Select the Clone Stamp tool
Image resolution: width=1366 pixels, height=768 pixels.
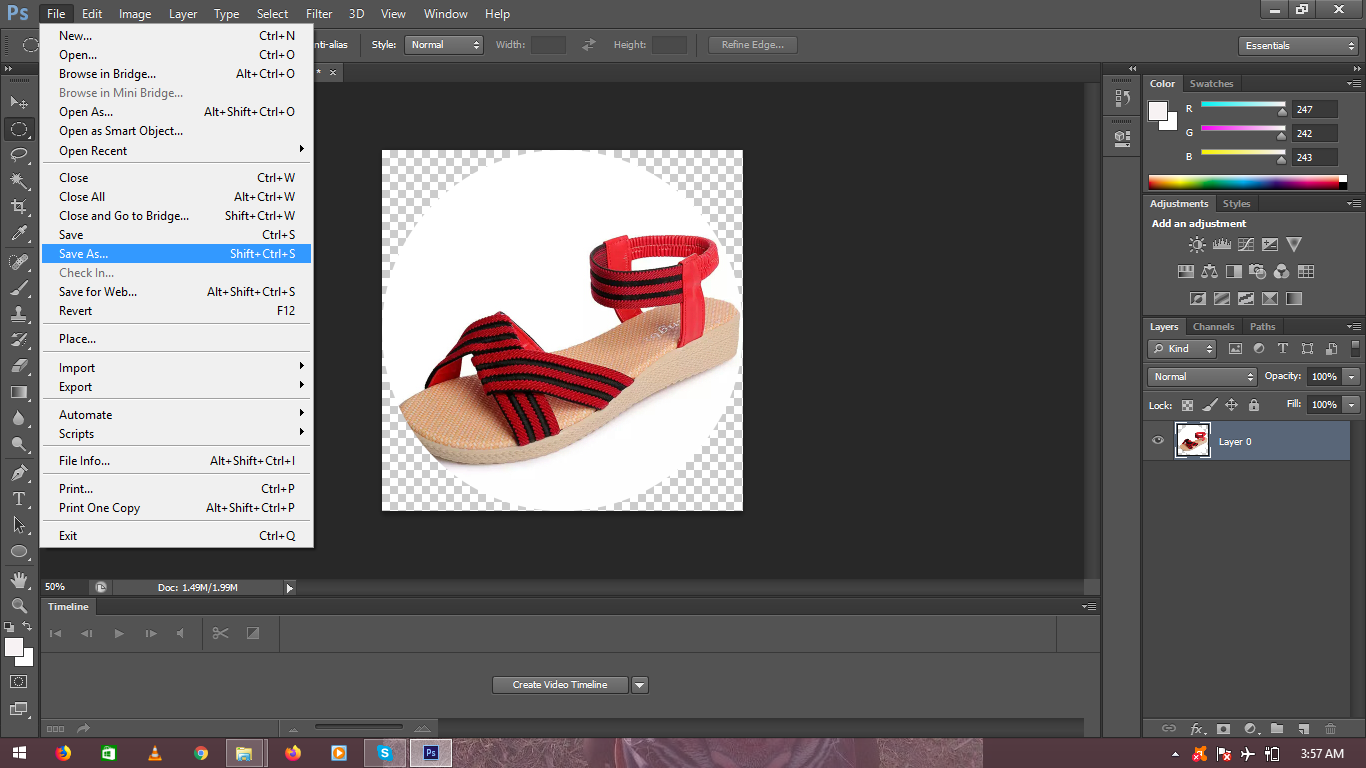point(19,314)
